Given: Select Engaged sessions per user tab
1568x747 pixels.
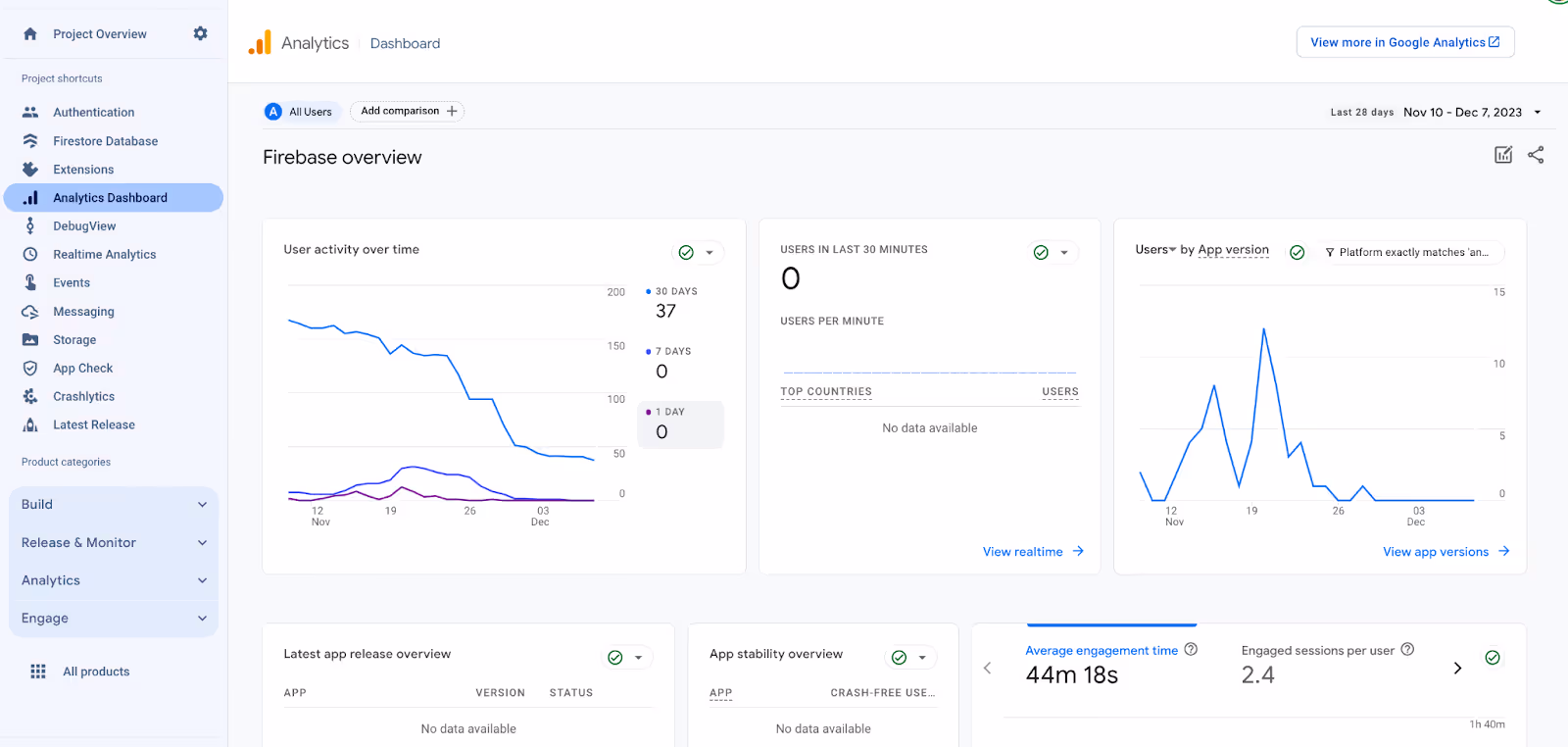Looking at the screenshot, I should click(1328, 664).
